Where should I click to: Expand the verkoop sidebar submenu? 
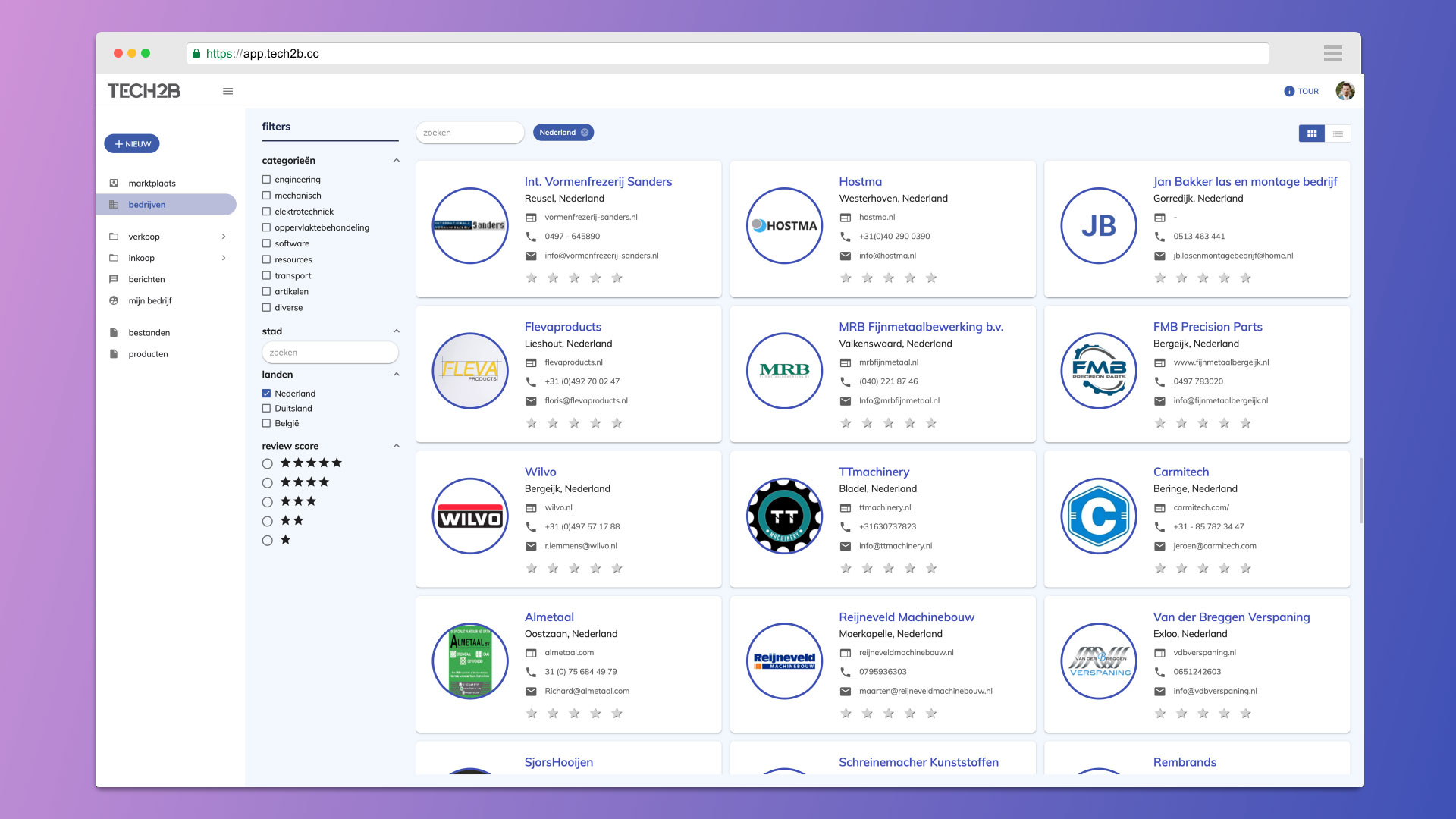coord(223,237)
